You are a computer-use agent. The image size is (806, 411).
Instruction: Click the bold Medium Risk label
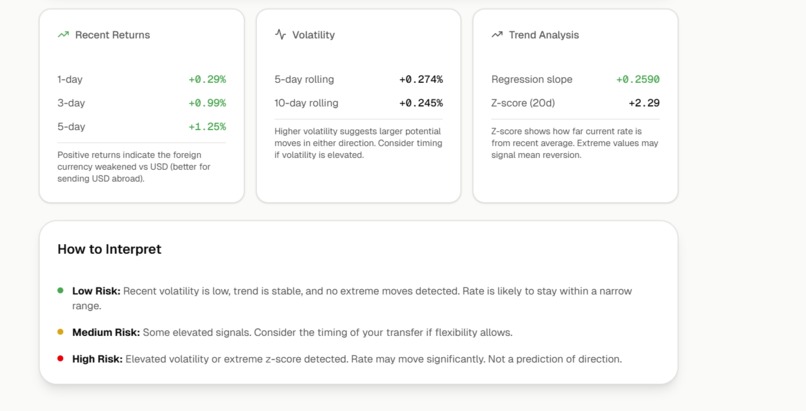(104, 332)
